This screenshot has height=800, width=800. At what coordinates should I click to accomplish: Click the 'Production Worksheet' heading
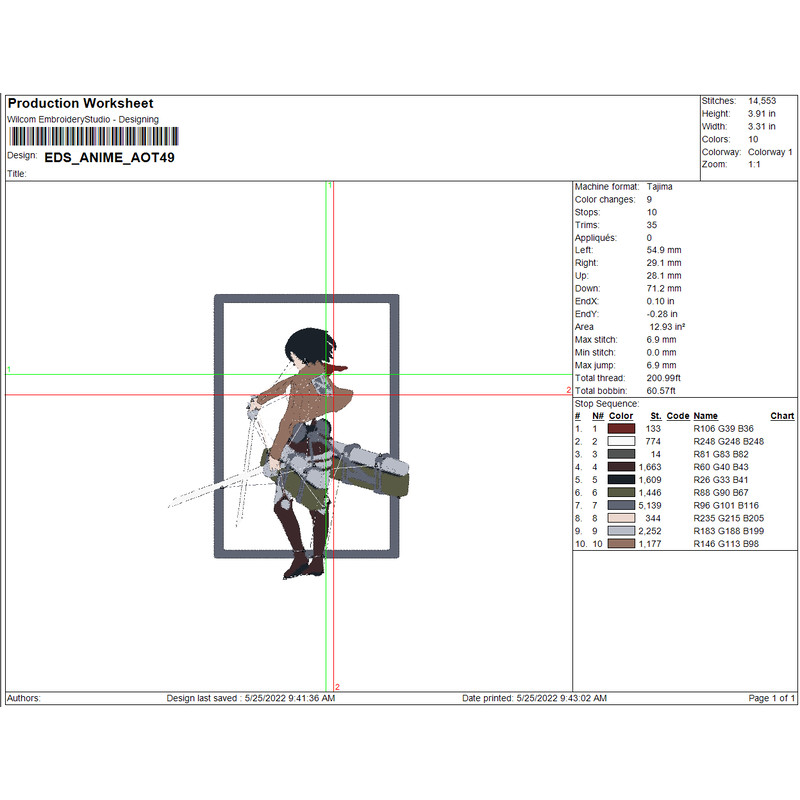tap(80, 104)
